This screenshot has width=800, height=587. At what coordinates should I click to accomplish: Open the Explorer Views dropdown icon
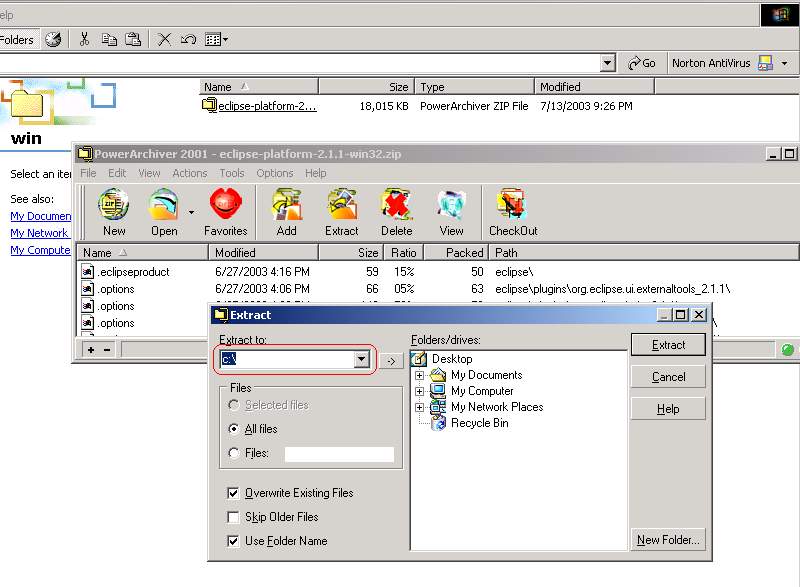point(216,39)
